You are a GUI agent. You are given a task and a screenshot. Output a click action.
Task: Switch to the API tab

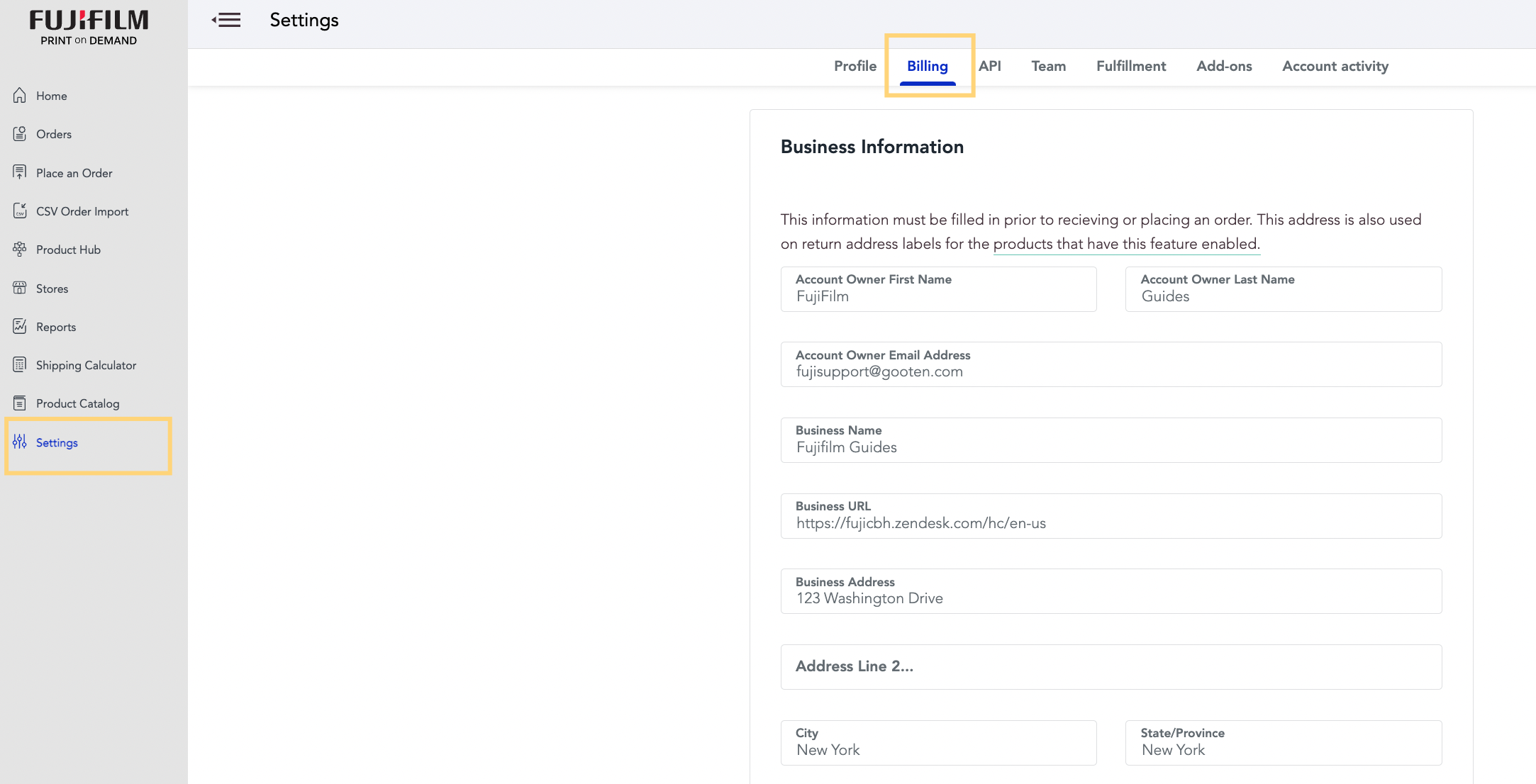(990, 66)
